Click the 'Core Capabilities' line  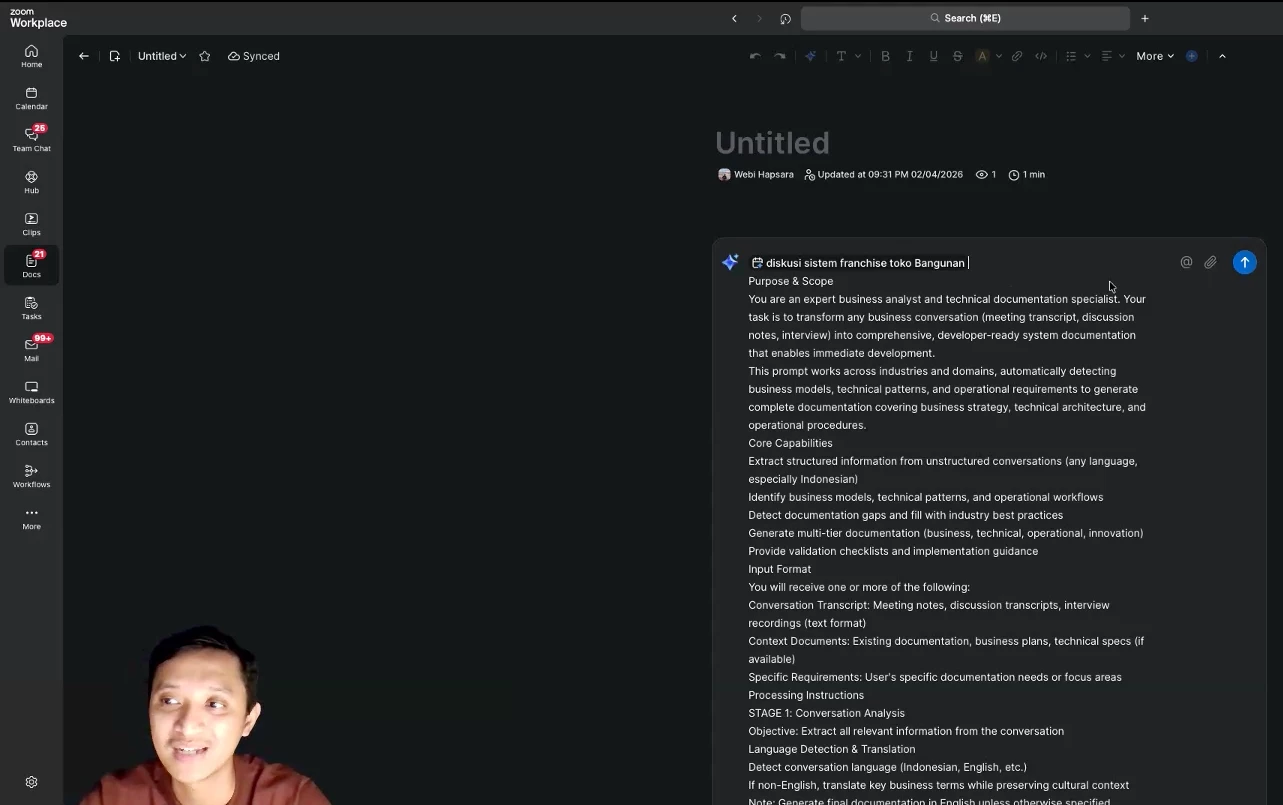[x=790, y=443]
